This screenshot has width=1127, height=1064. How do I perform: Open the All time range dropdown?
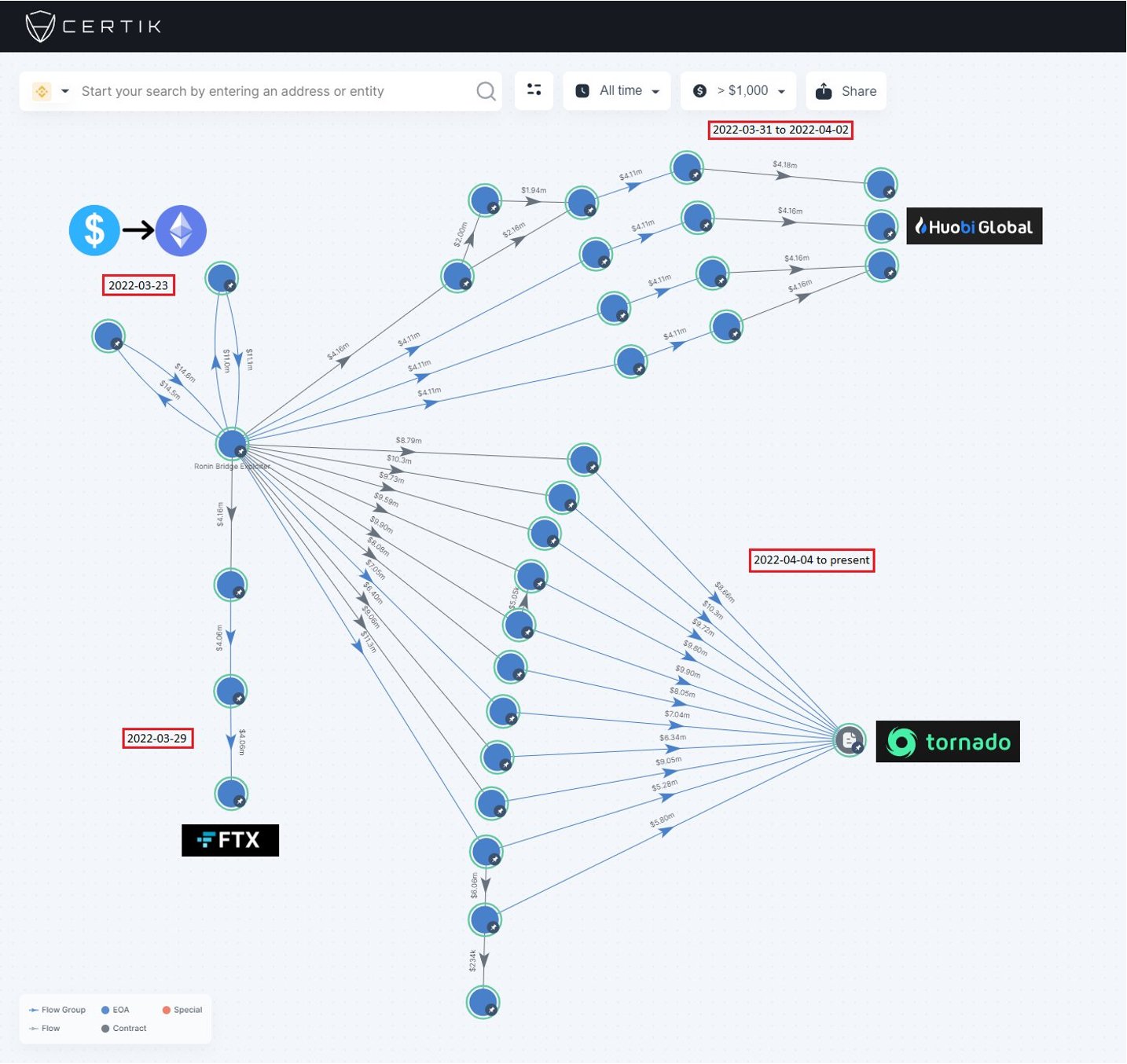pyautogui.click(x=617, y=91)
